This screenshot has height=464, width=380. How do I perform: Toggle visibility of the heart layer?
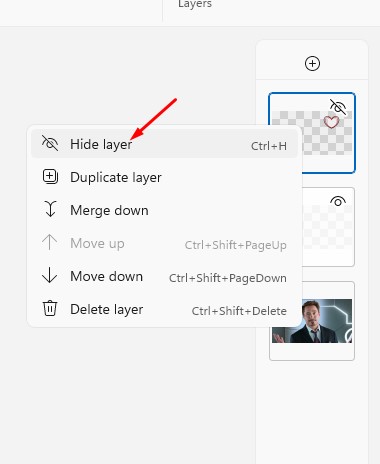[x=338, y=107]
